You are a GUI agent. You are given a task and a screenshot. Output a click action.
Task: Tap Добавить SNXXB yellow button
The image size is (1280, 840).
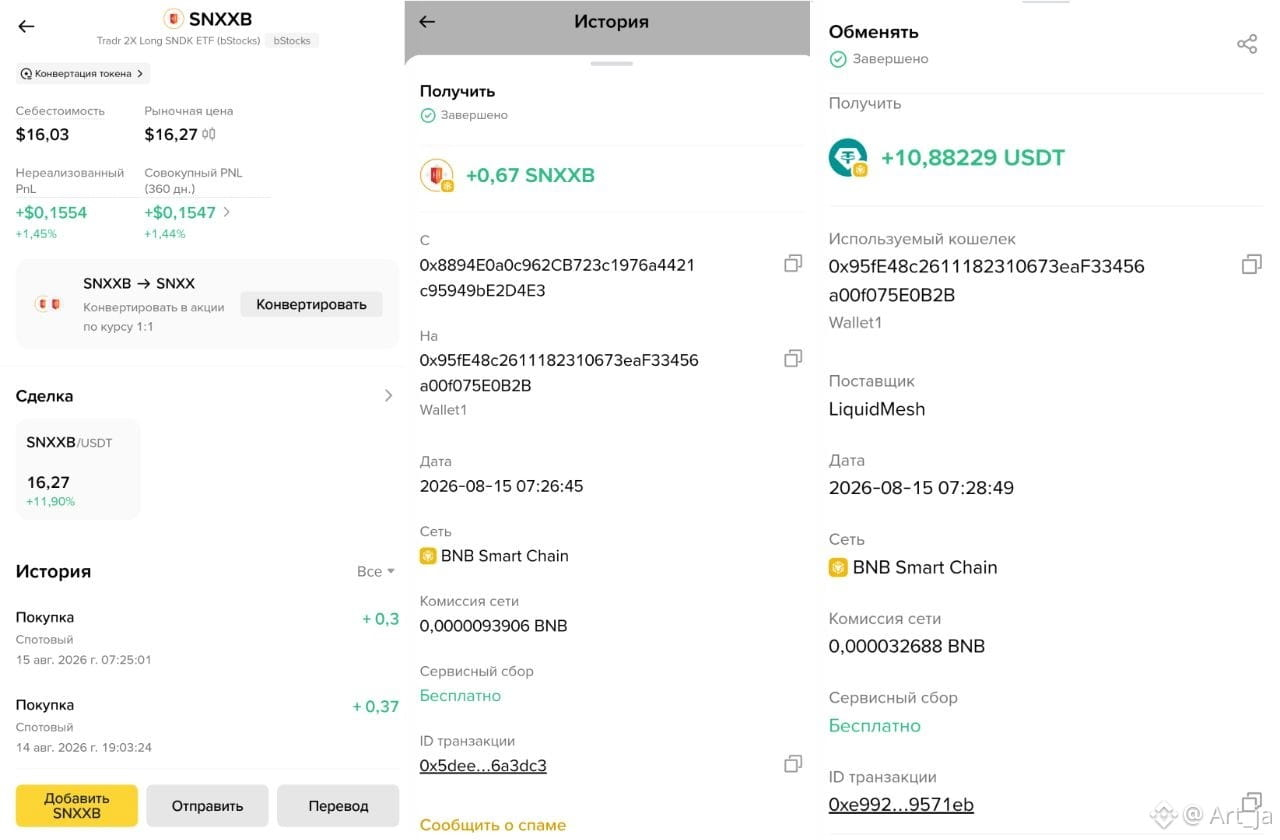point(77,806)
